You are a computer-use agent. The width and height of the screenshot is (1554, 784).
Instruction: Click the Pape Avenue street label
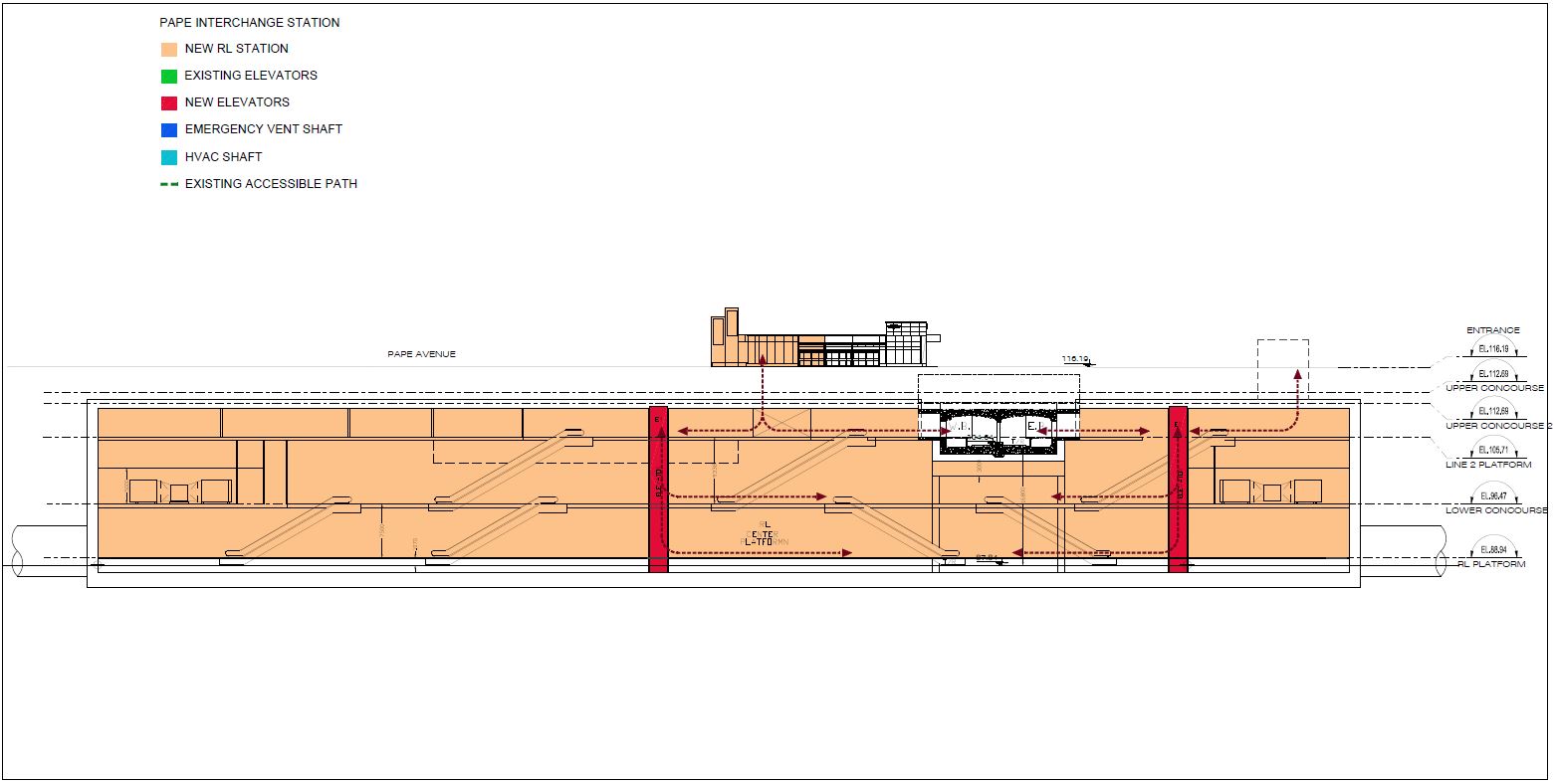[x=421, y=354]
